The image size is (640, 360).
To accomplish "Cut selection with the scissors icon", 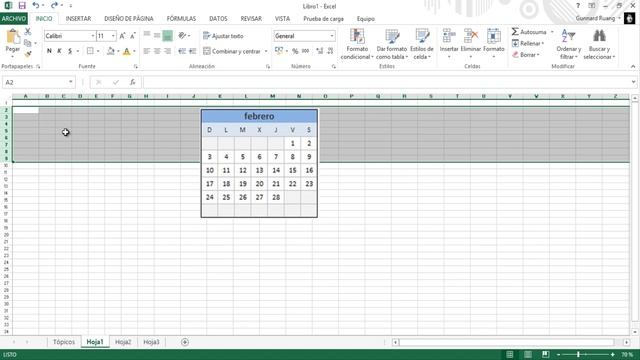I will click(28, 31).
